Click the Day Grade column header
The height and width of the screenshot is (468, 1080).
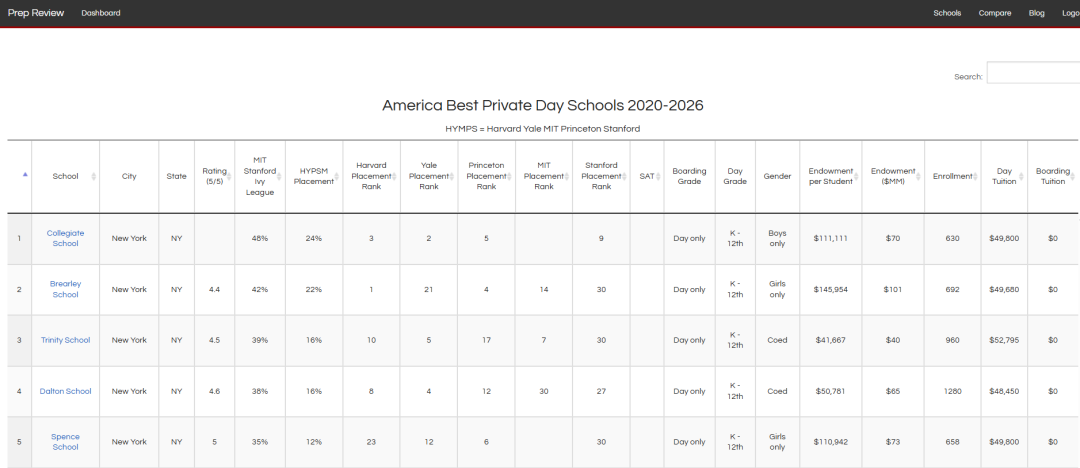pyautogui.click(x=735, y=176)
